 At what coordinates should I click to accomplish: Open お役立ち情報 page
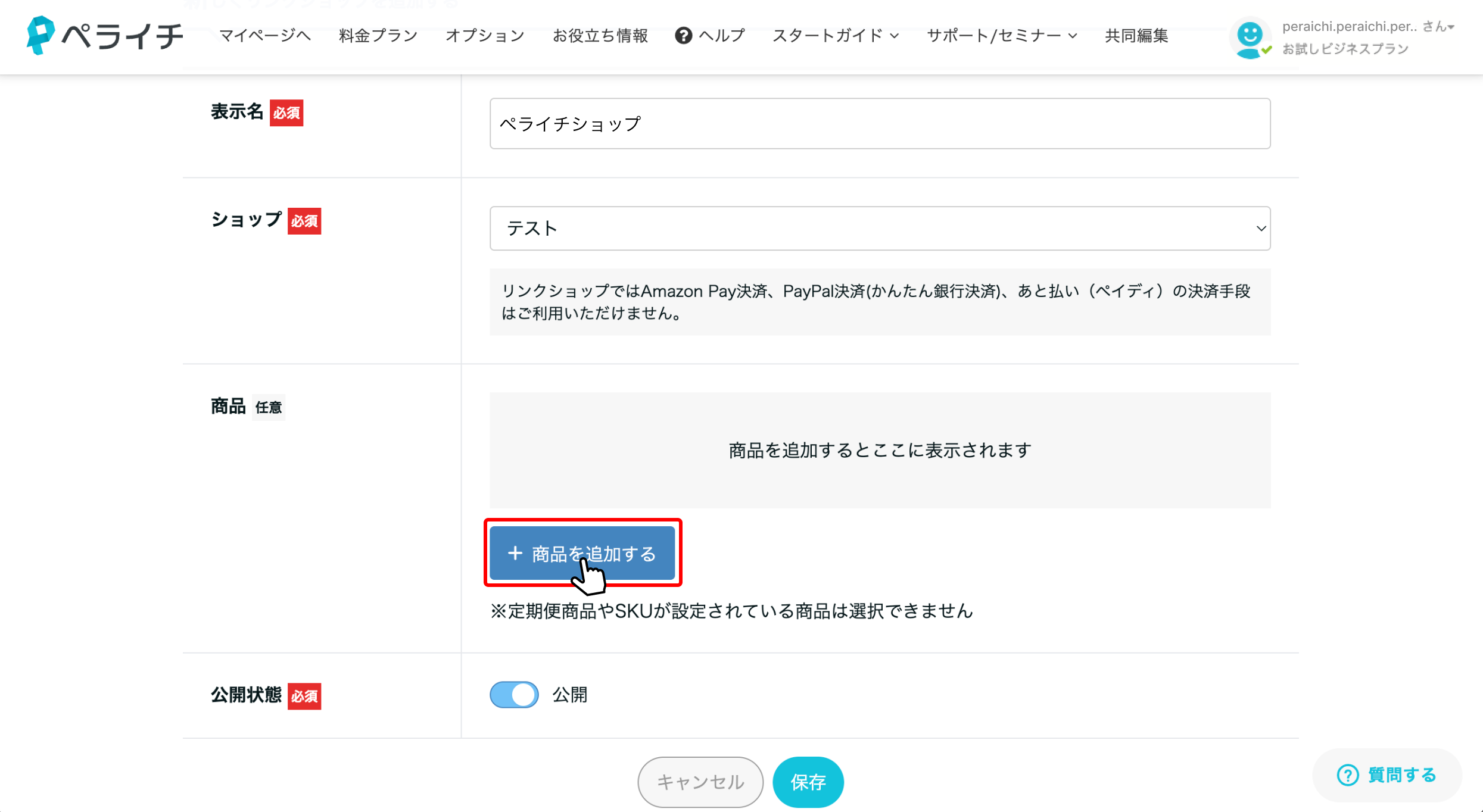(600, 36)
